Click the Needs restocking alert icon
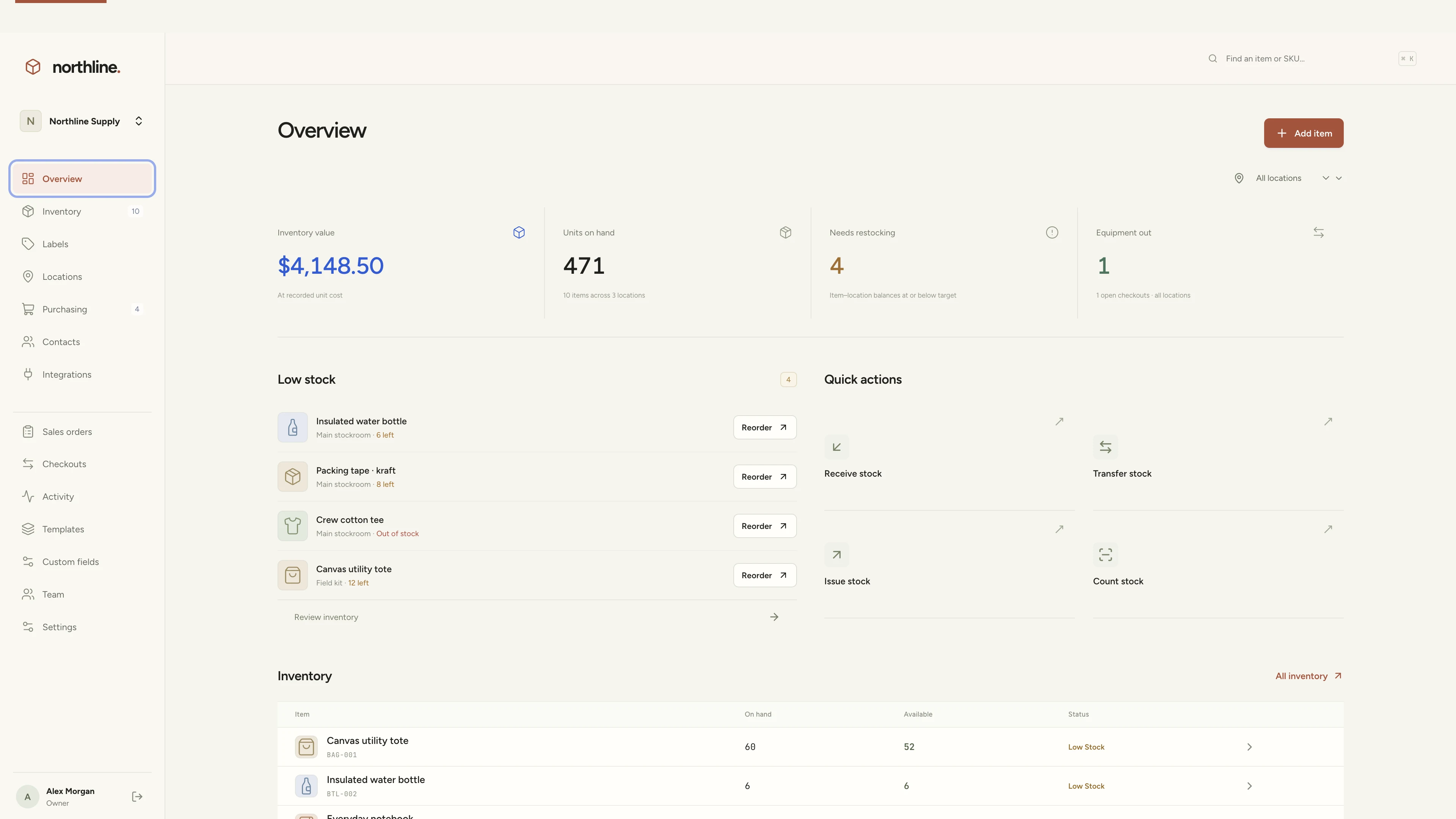This screenshot has height=819, width=1456. 1051,232
